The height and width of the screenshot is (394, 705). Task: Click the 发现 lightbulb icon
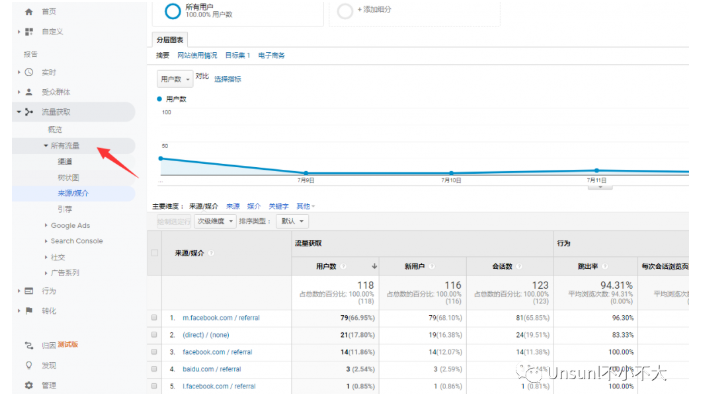point(29,365)
